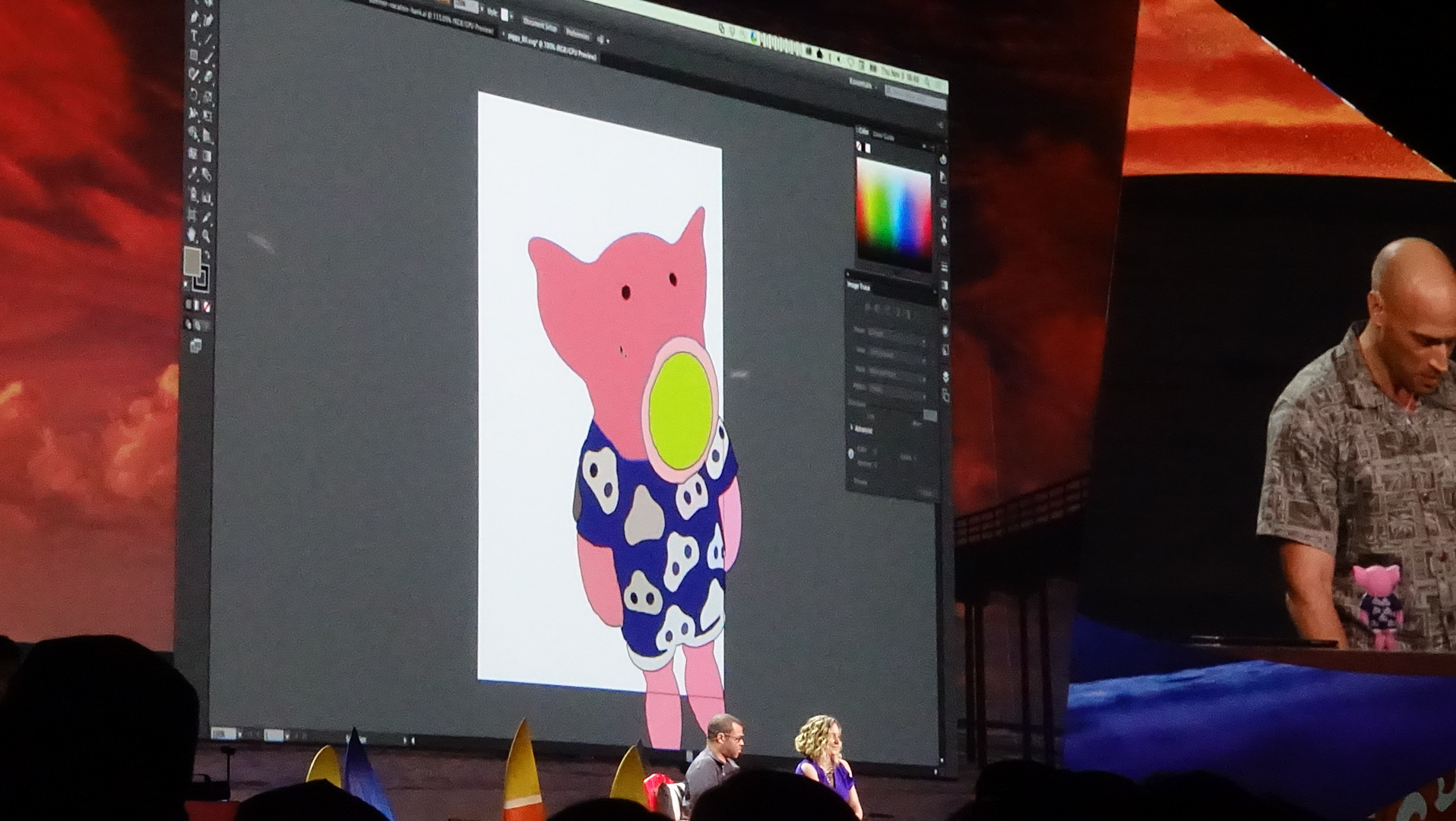Click the search field beside Essentials

[x=916, y=96]
